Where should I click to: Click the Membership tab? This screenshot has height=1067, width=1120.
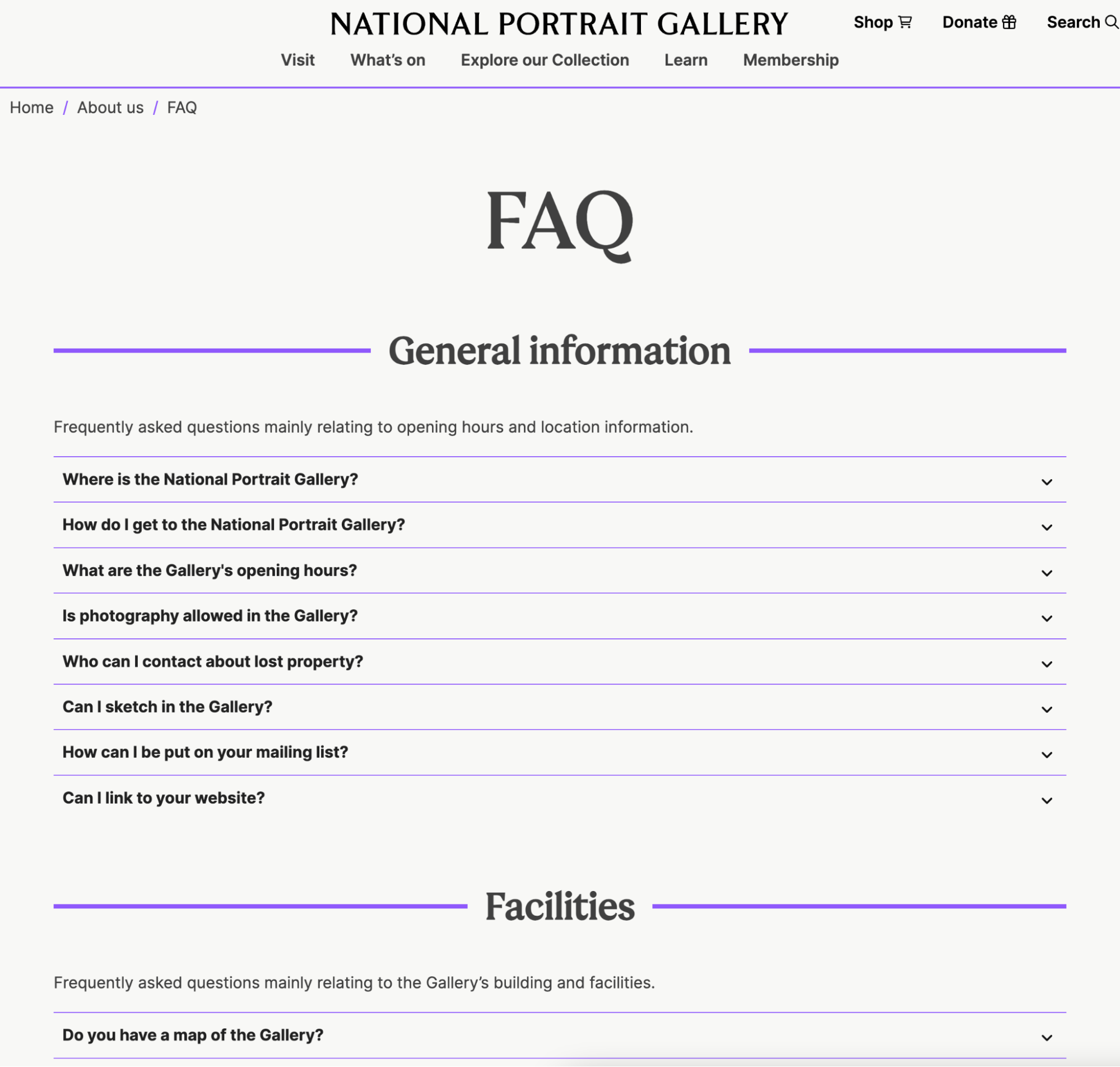click(x=791, y=60)
